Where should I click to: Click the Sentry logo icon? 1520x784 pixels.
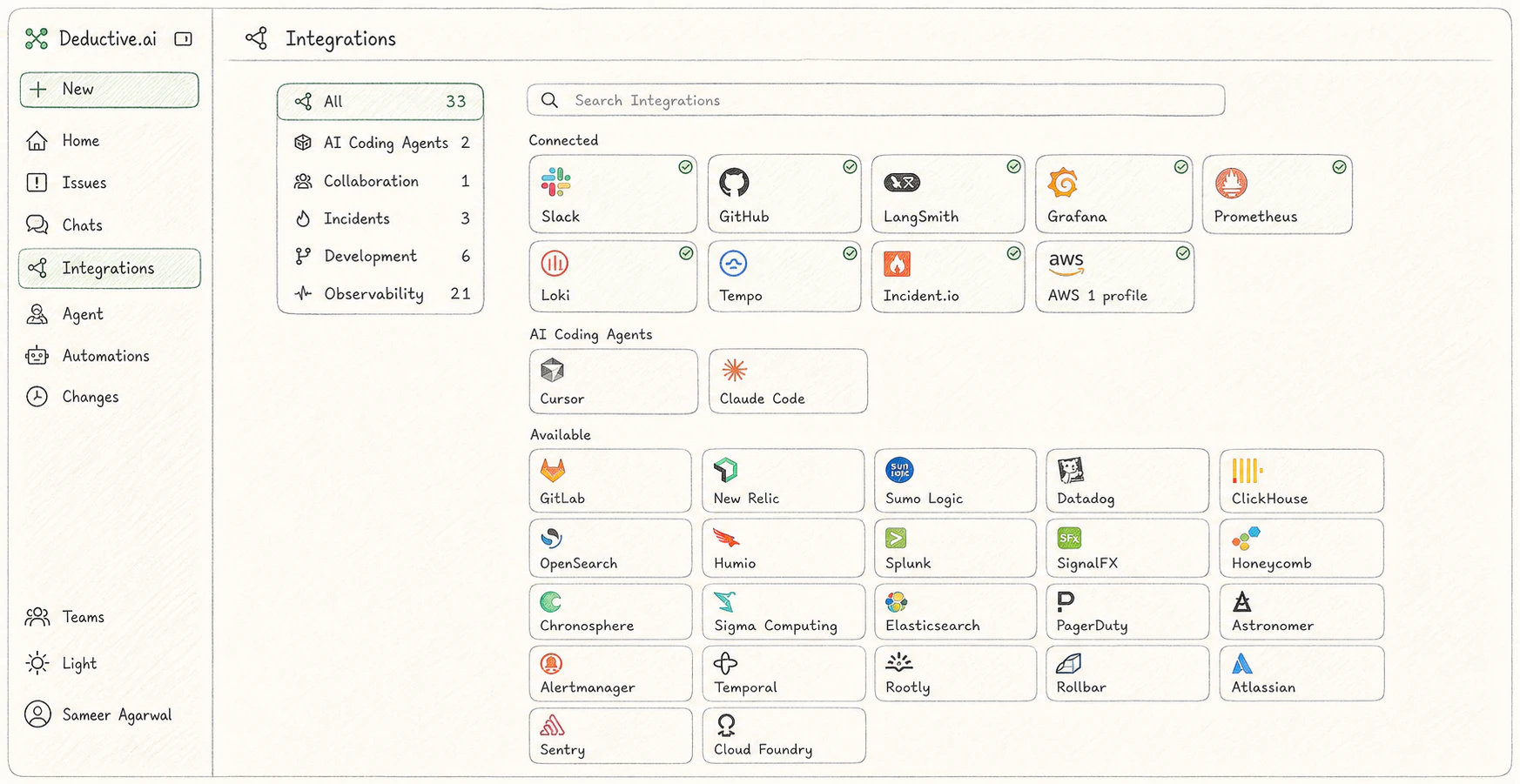(x=552, y=725)
